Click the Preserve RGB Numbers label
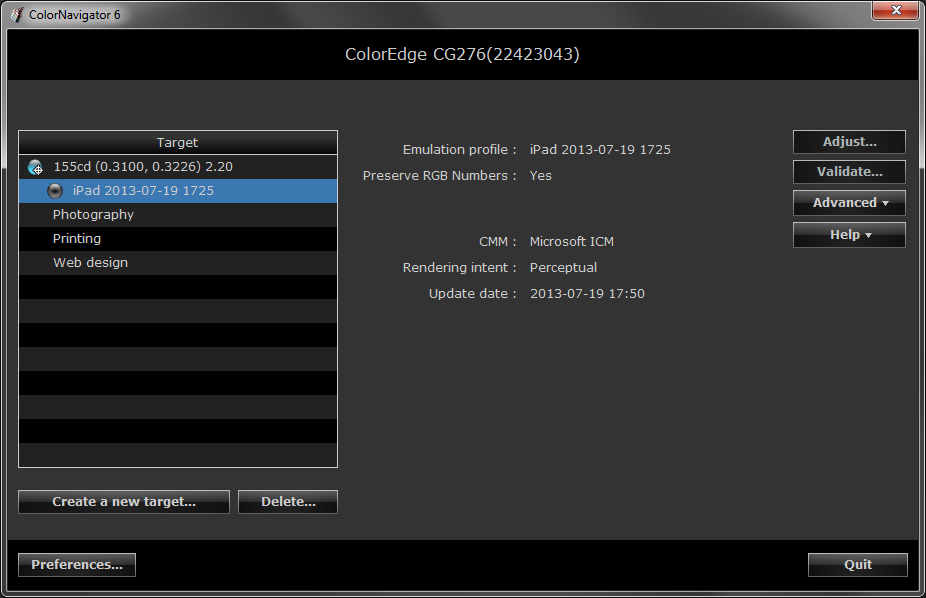Image resolution: width=926 pixels, height=598 pixels. point(439,176)
